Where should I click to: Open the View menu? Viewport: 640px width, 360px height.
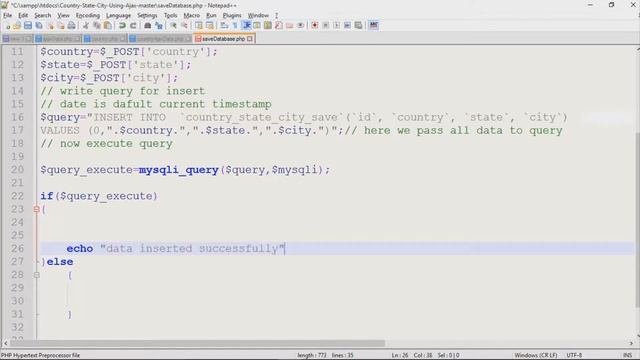tap(63, 15)
